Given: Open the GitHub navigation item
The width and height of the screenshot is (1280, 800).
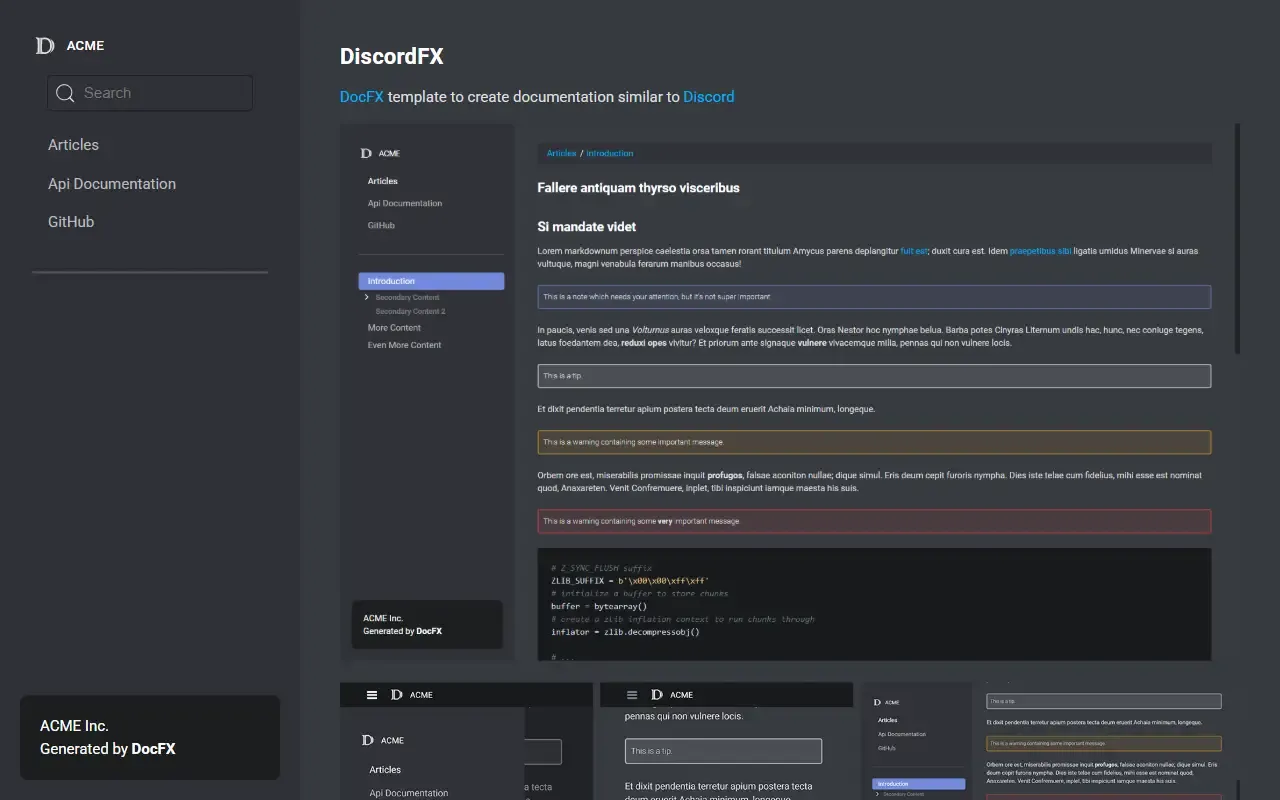Looking at the screenshot, I should point(71,222).
